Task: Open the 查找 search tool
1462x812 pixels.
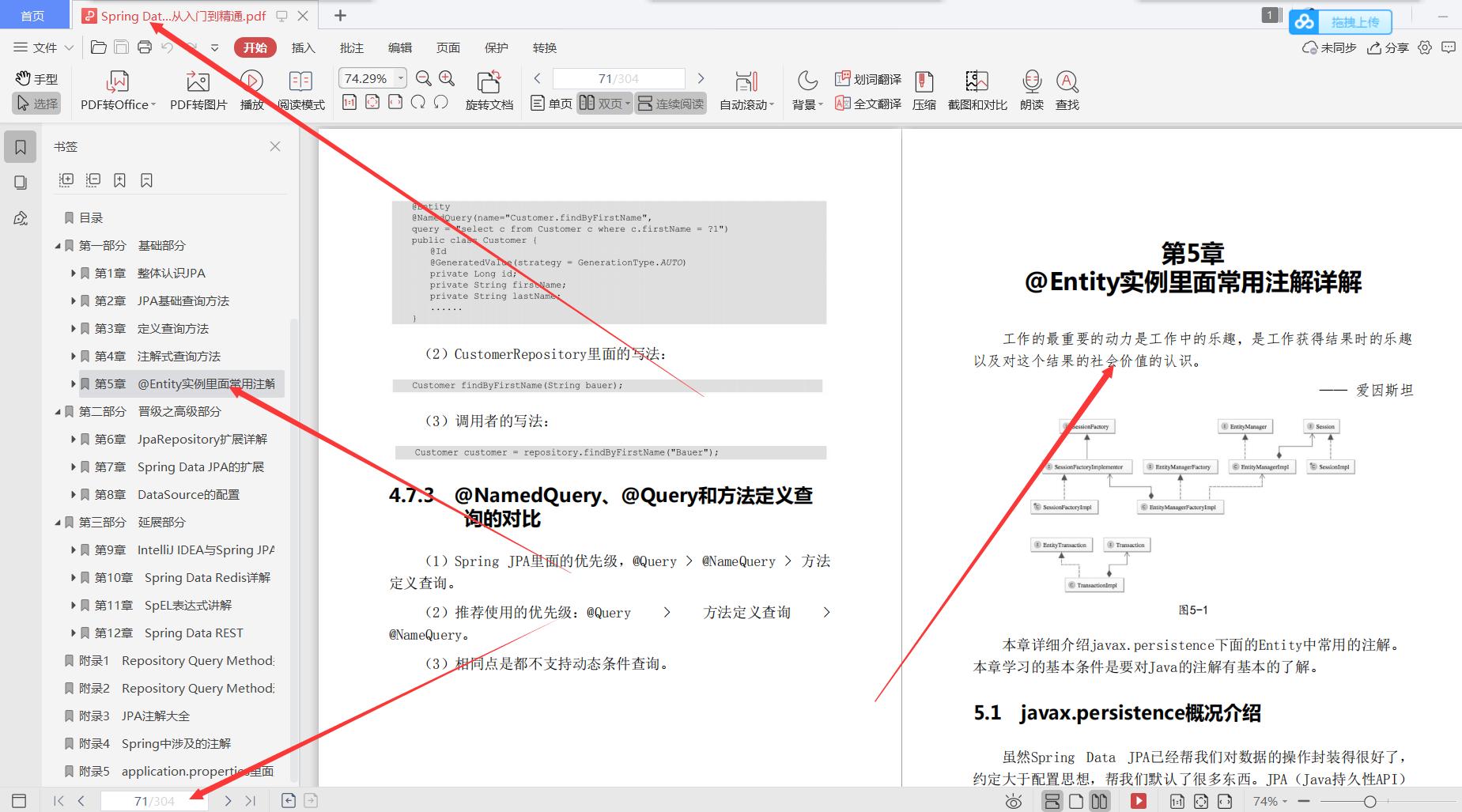Action: click(x=1067, y=82)
